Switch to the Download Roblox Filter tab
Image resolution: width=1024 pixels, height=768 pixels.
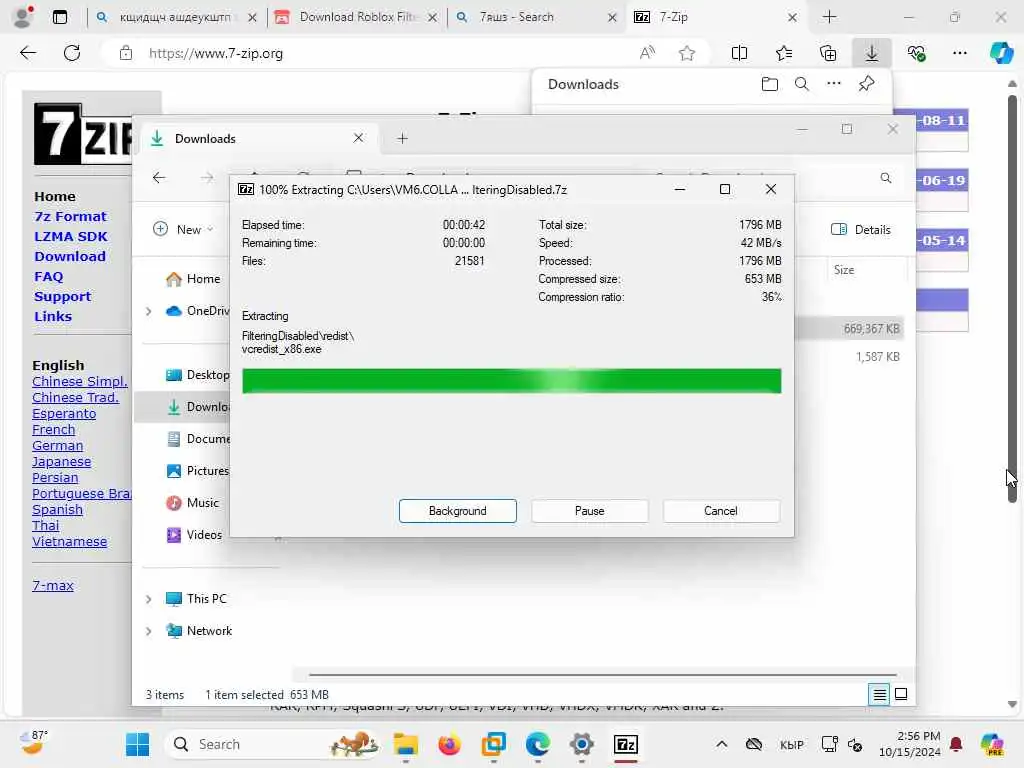coord(356,17)
